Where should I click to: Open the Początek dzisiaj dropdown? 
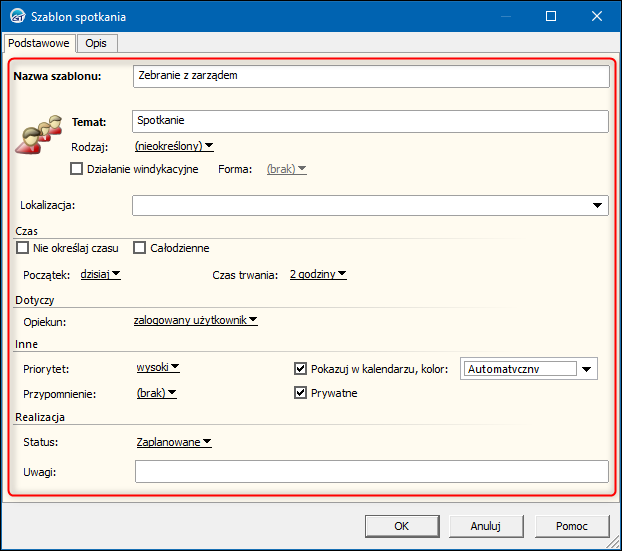[x=100, y=274]
